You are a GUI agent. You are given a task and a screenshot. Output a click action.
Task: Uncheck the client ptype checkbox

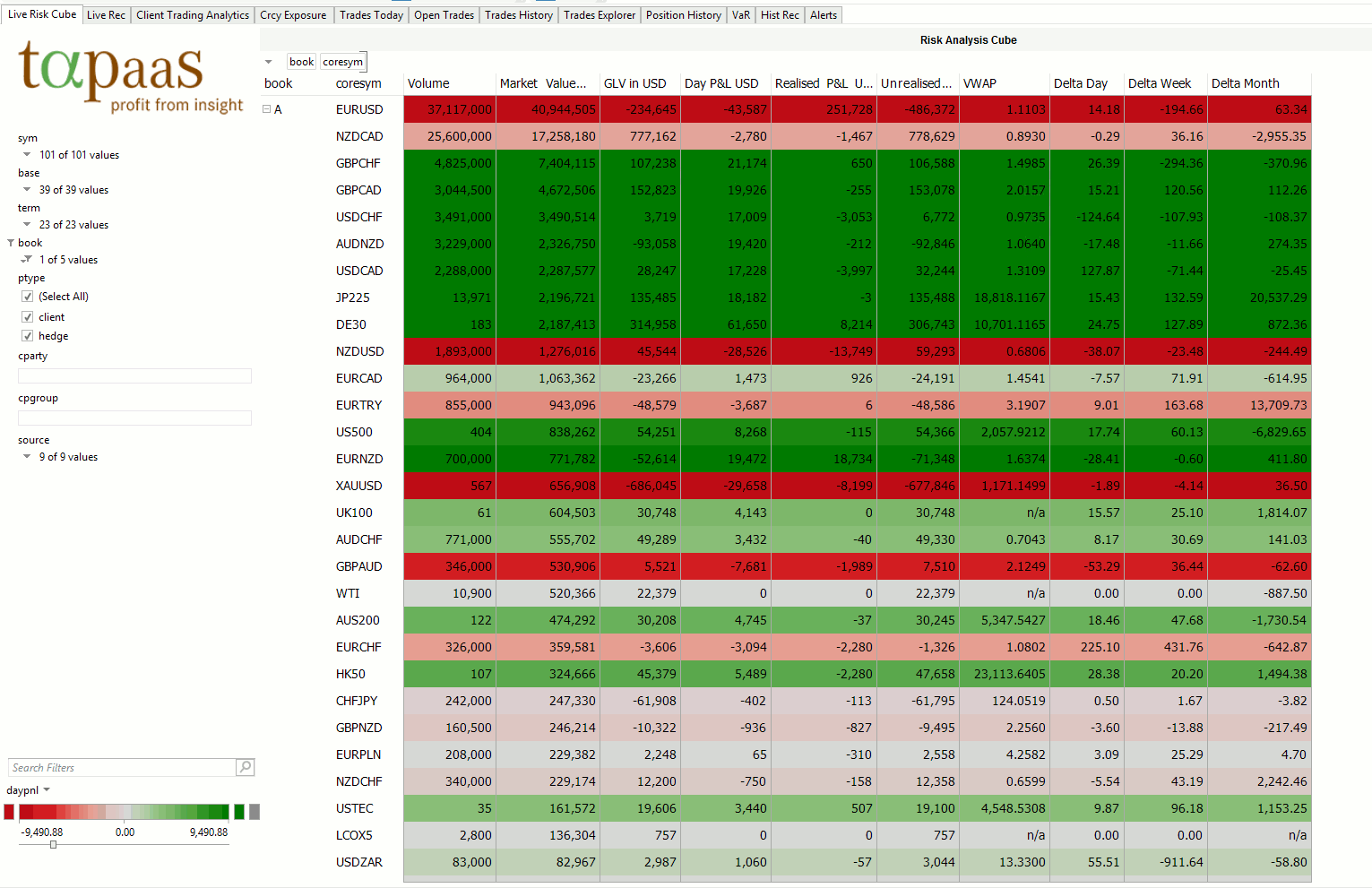28,317
